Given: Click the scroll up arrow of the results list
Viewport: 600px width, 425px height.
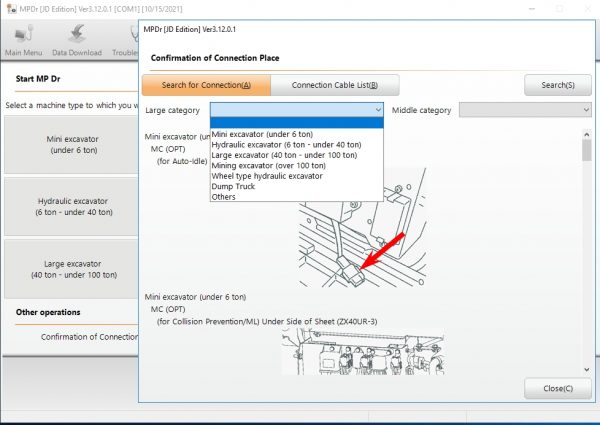Looking at the screenshot, I should tap(586, 134).
